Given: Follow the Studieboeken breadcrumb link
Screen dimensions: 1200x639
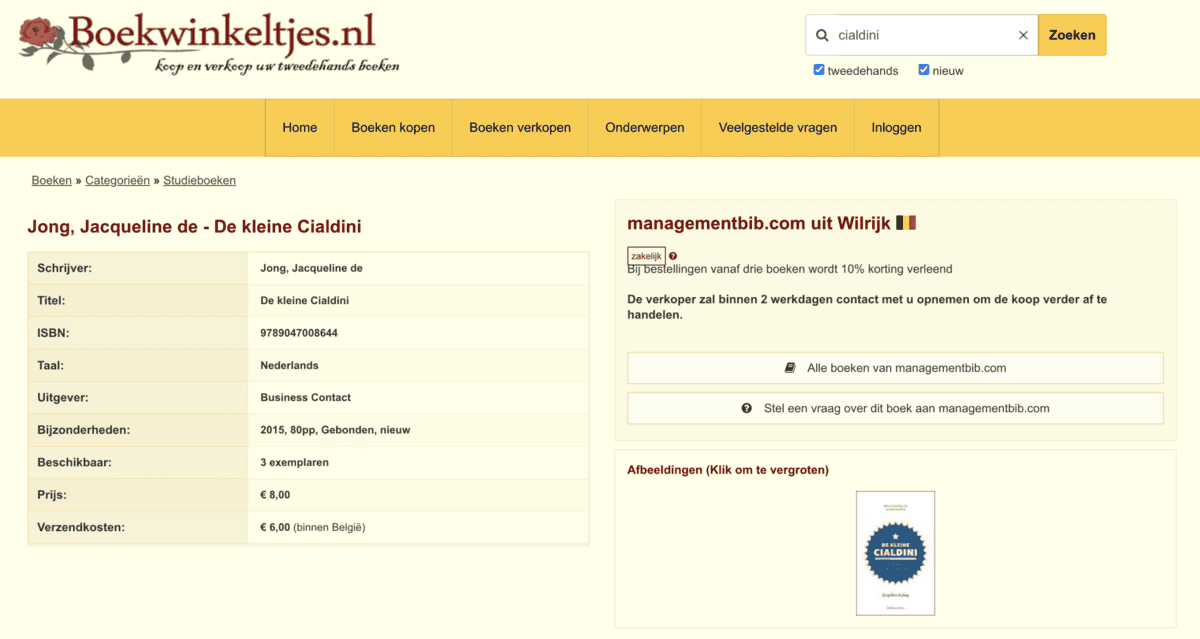Looking at the screenshot, I should 199,181.
